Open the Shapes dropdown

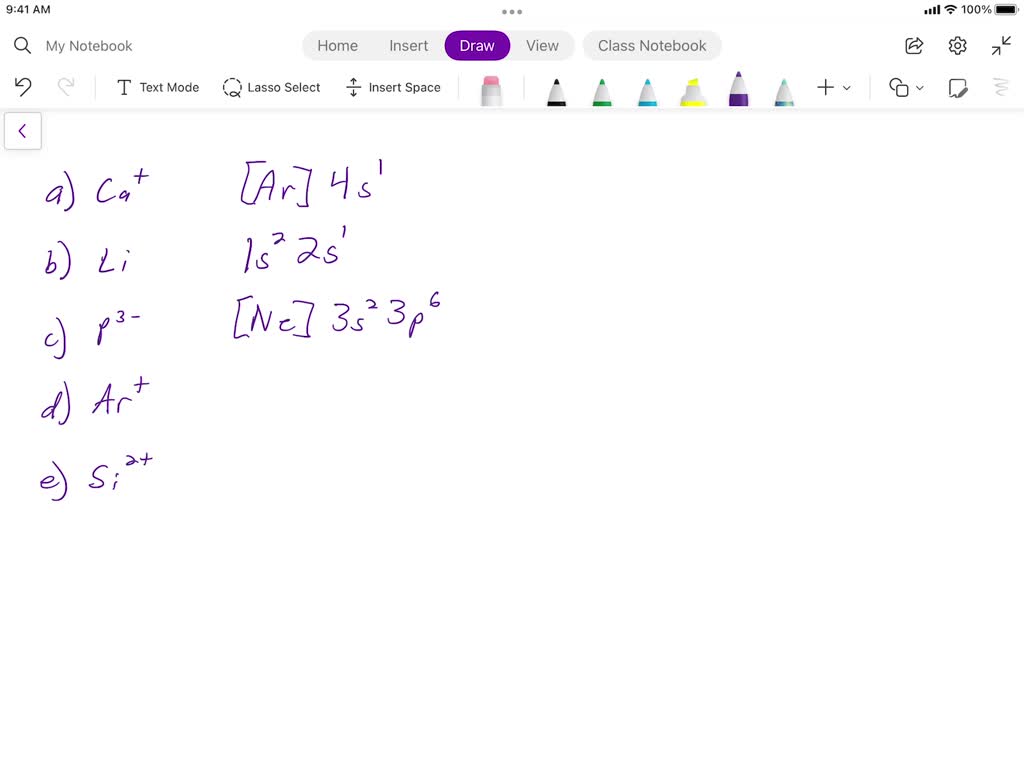[906, 88]
